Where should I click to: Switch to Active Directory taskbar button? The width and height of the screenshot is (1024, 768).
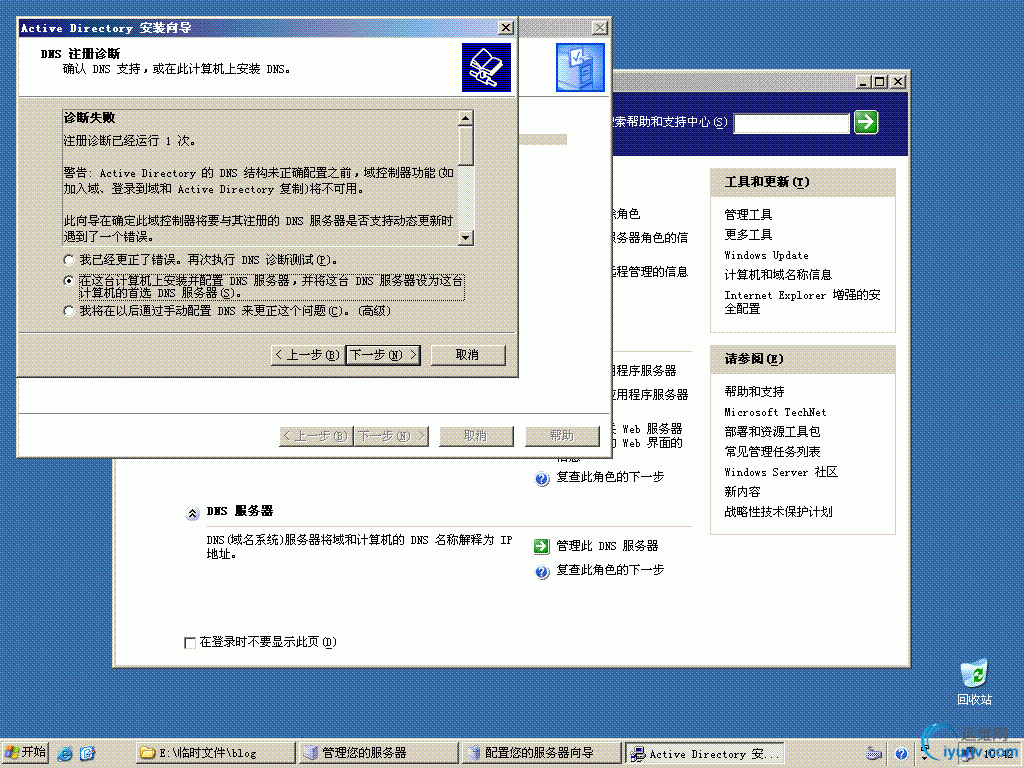coord(704,754)
